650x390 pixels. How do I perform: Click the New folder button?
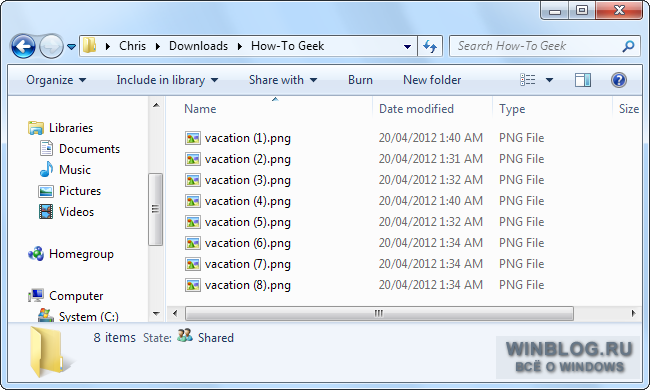[x=432, y=80]
